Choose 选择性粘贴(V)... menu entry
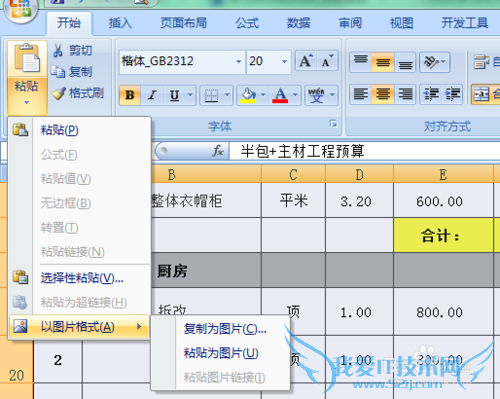Image resolution: width=500 pixels, height=399 pixels. tap(79, 278)
